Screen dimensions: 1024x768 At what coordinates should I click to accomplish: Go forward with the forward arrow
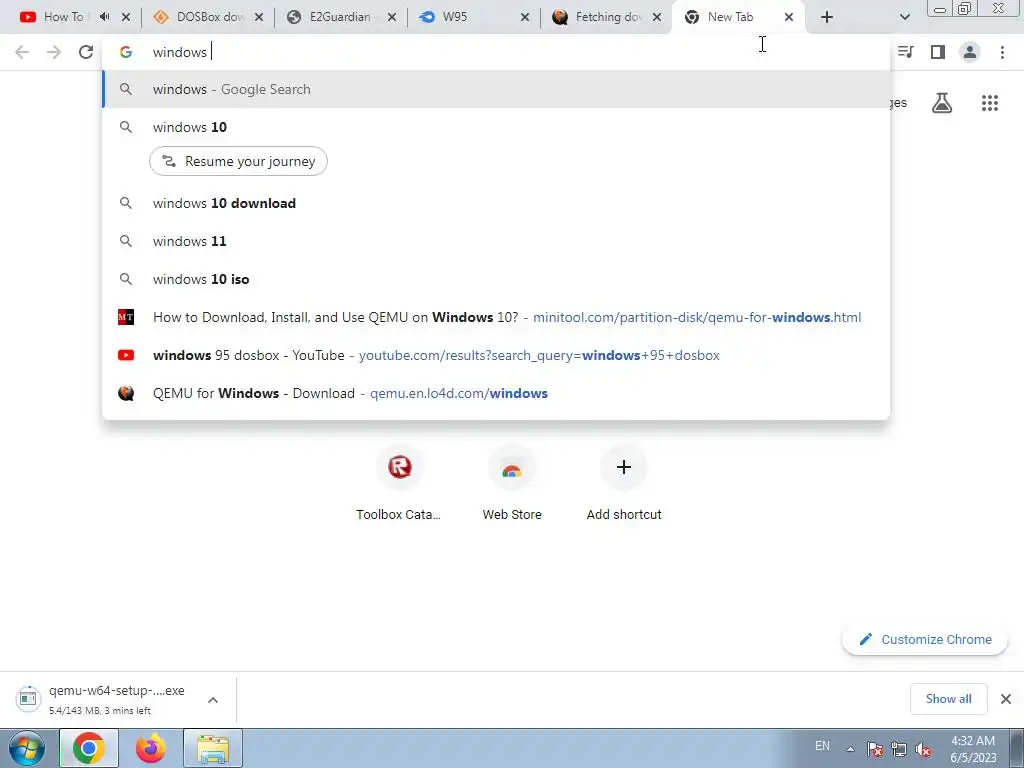tap(54, 52)
